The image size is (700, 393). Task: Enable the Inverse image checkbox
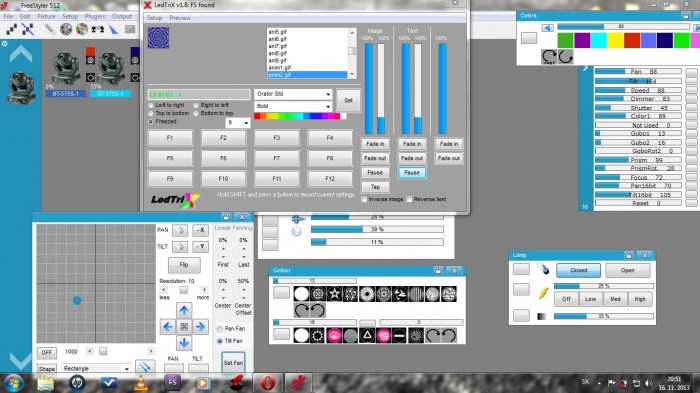click(364, 199)
